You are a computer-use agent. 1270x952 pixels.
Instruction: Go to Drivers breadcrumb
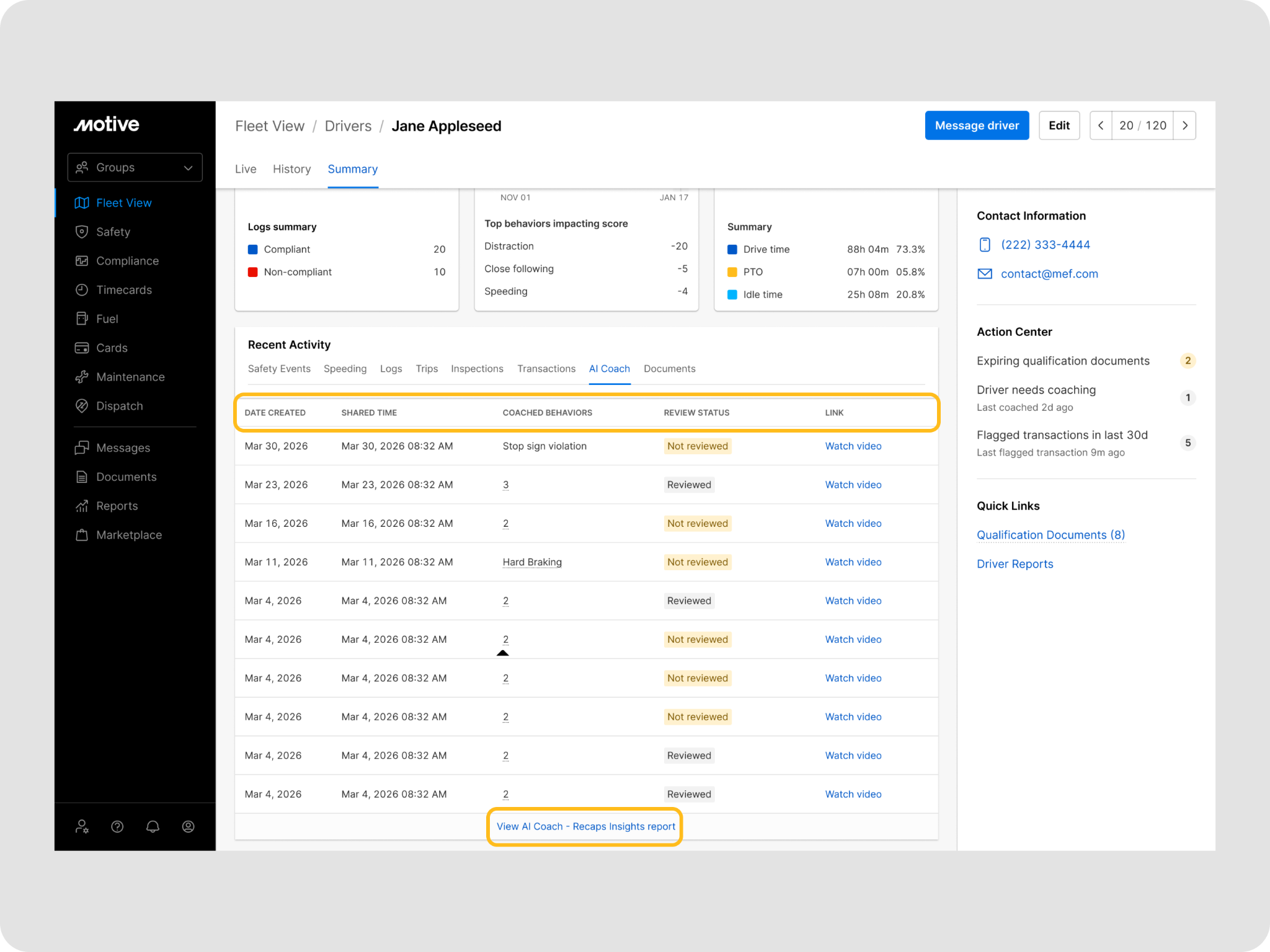[x=348, y=126]
